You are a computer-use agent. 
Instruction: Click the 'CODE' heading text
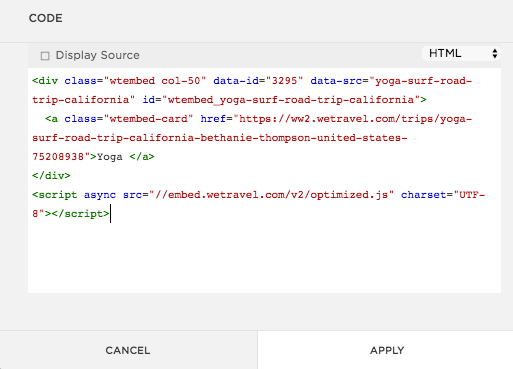[46, 18]
